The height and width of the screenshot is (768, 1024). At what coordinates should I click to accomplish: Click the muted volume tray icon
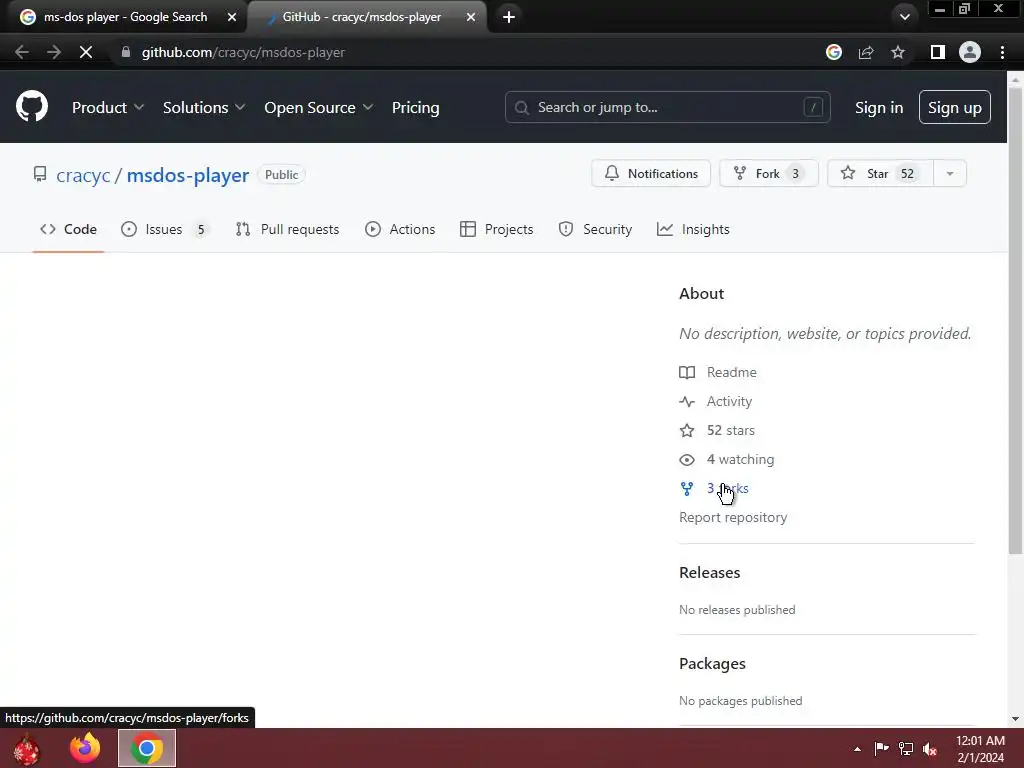coord(930,749)
